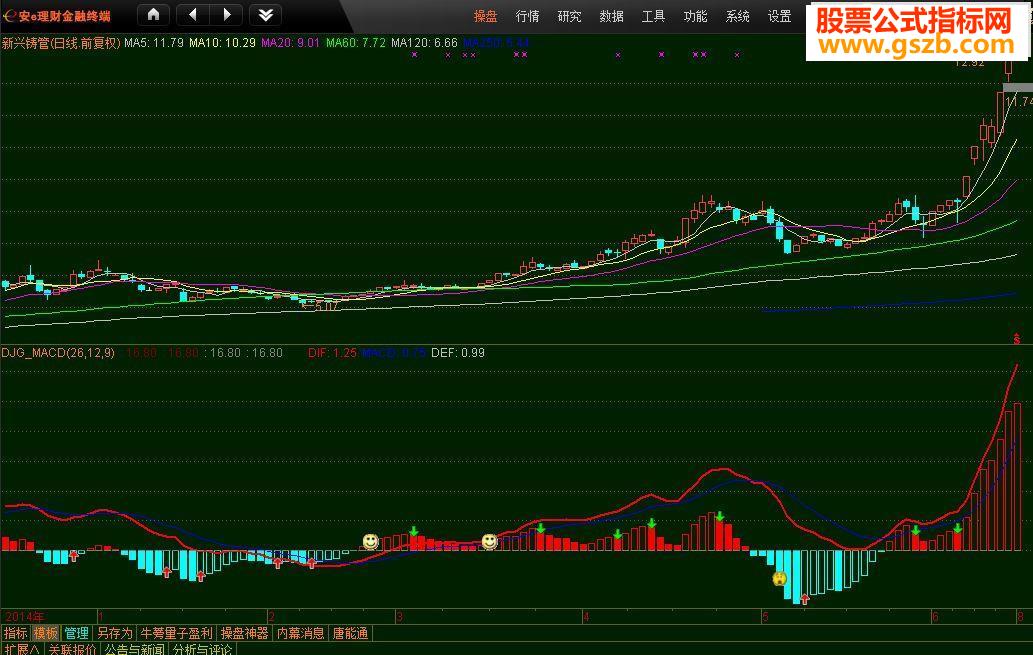The width and height of the screenshot is (1033, 655).
Task: Click the second smiley face MACD signal
Action: (489, 542)
